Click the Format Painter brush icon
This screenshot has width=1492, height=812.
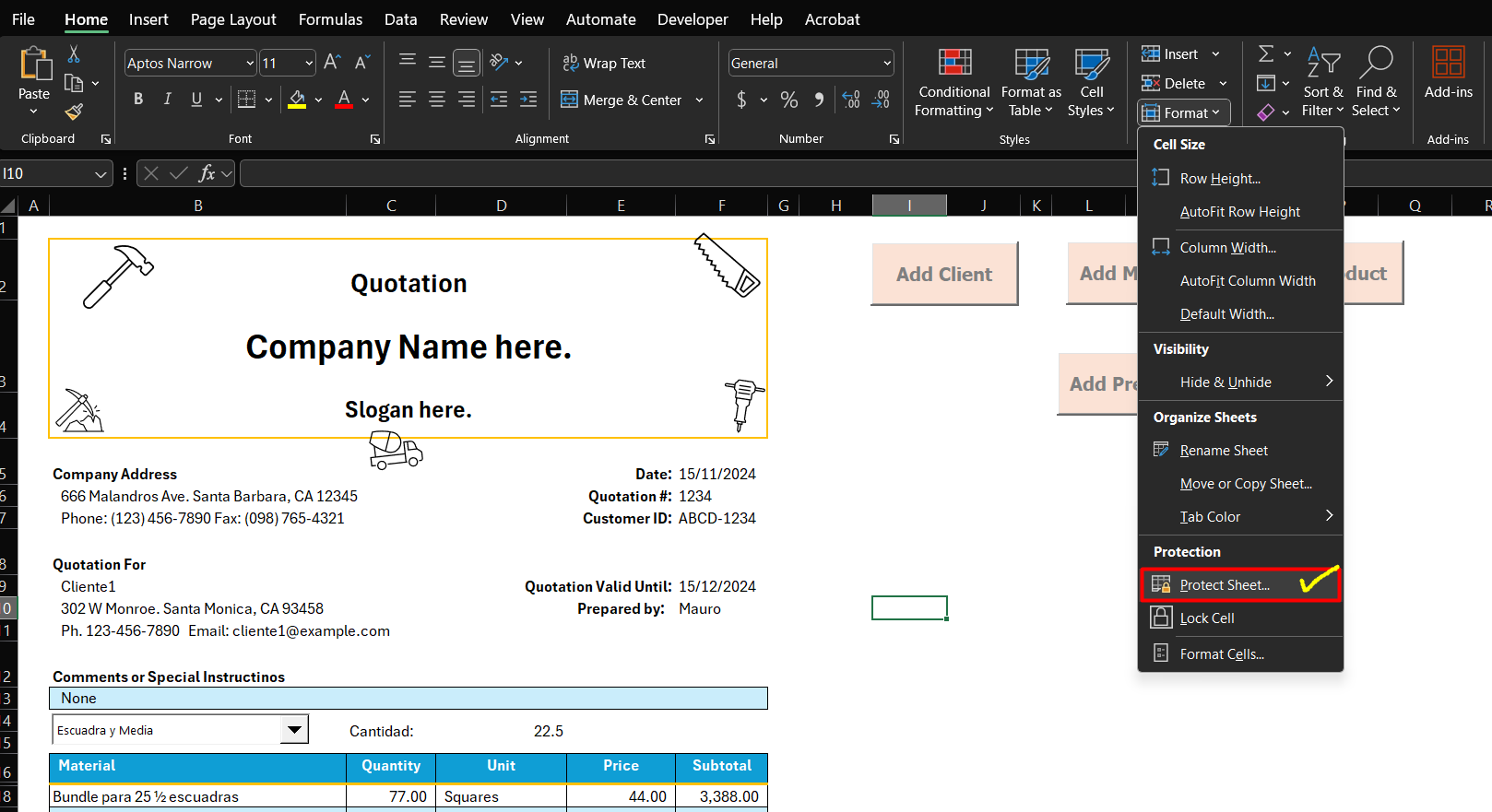74,112
